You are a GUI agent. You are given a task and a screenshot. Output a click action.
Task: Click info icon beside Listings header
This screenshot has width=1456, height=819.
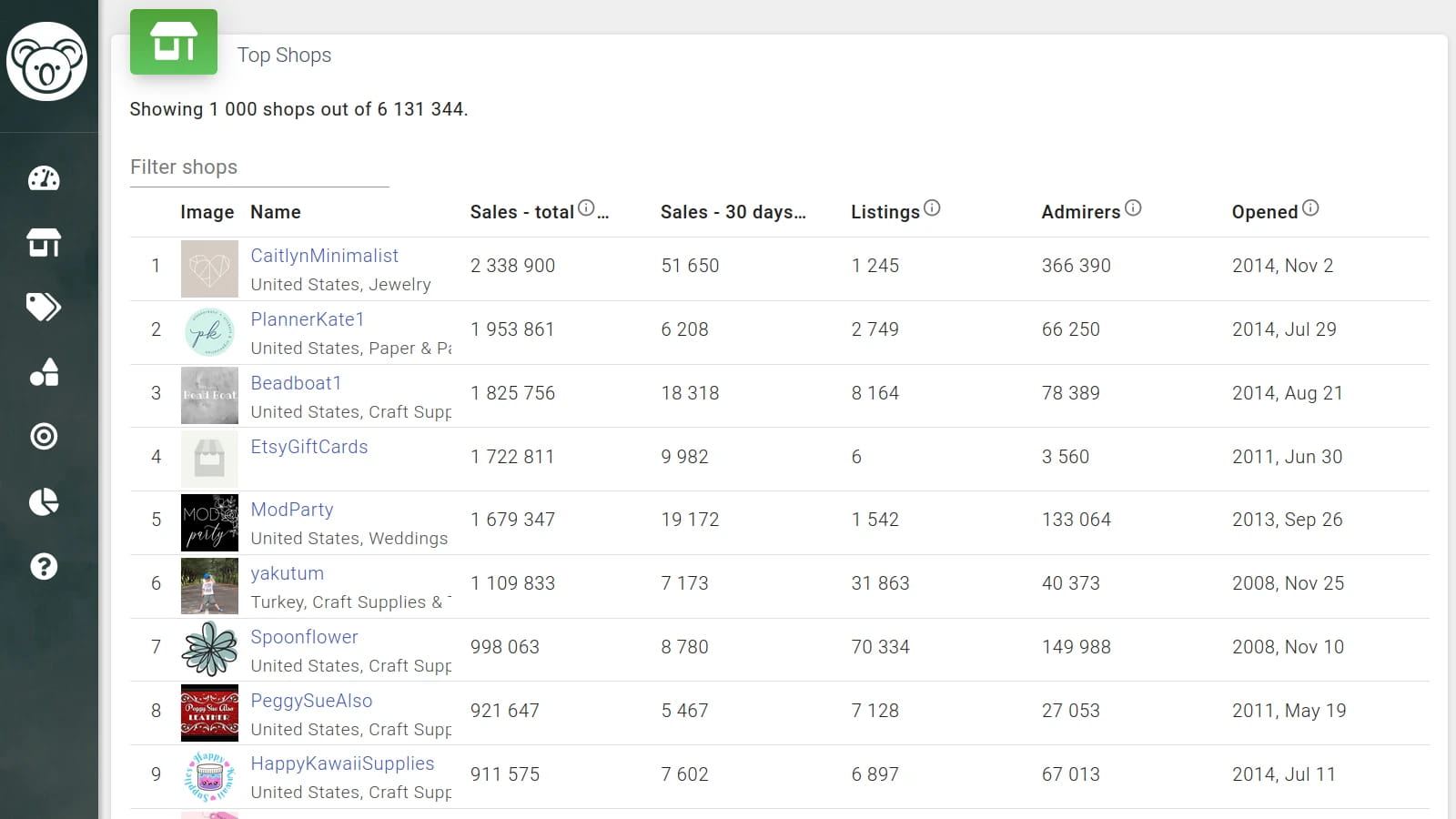pyautogui.click(x=932, y=208)
